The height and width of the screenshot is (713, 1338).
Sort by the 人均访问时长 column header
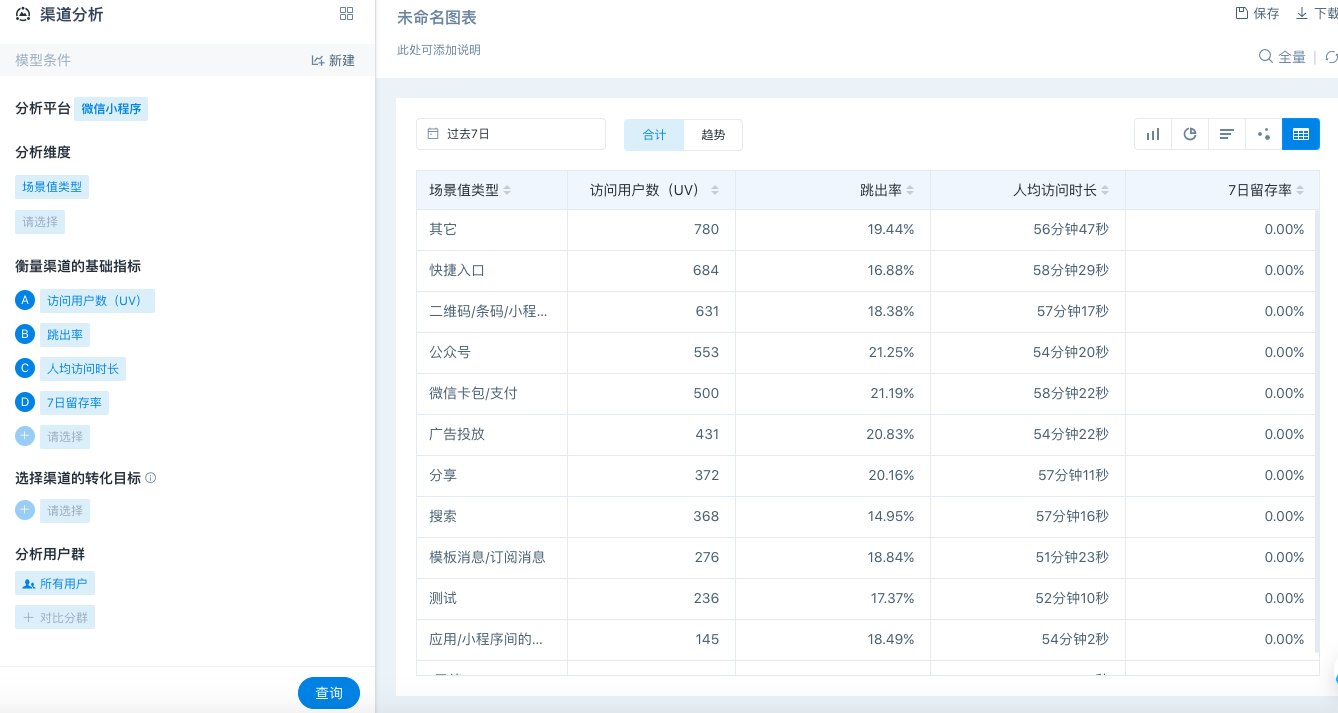(1028, 190)
